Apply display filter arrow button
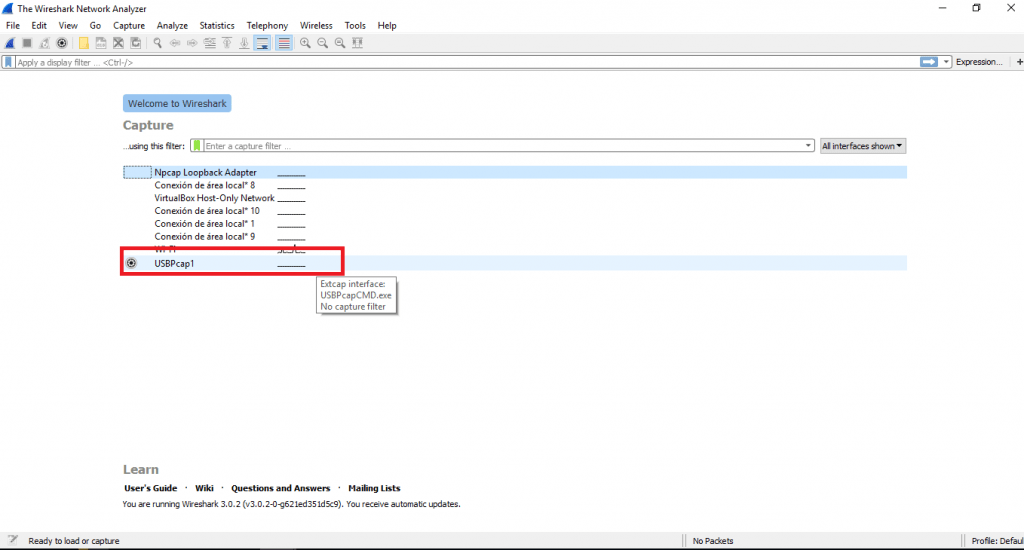1024x550 pixels. pos(929,62)
